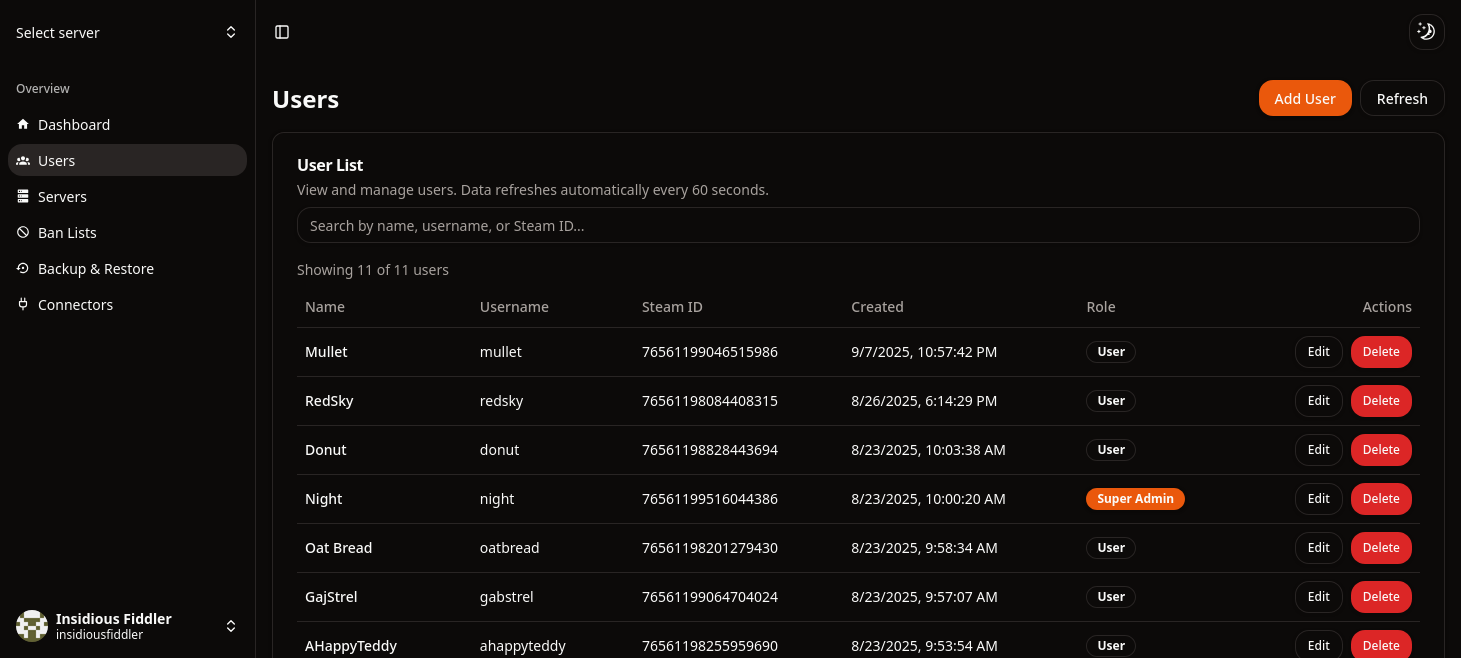Viewport: 1461px width, 658px height.
Task: Click the Super Admin role badge
Action: click(x=1135, y=498)
